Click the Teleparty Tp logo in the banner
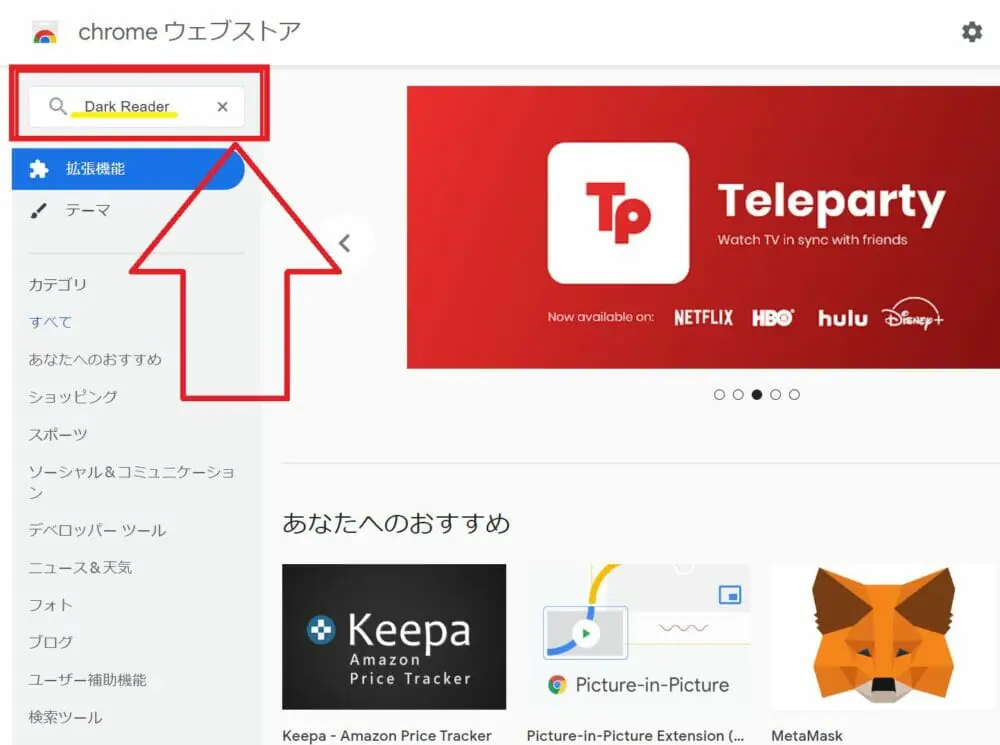 click(618, 213)
